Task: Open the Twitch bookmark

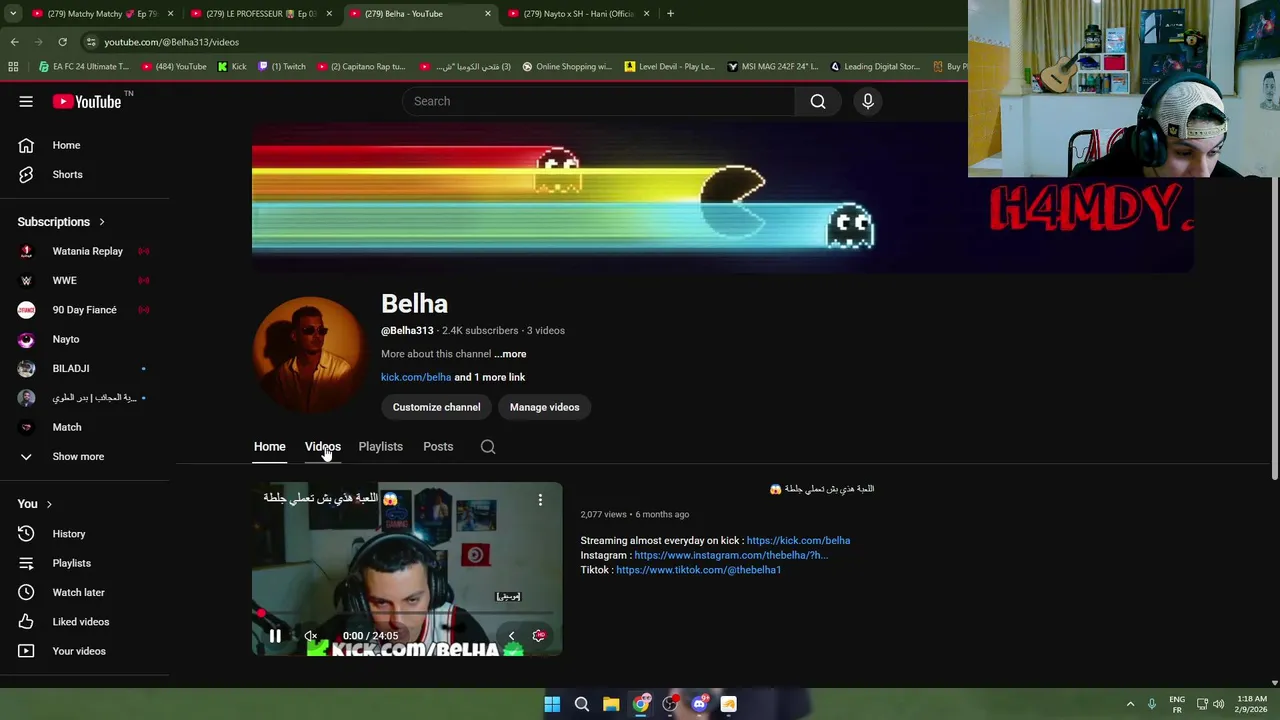Action: point(282,67)
